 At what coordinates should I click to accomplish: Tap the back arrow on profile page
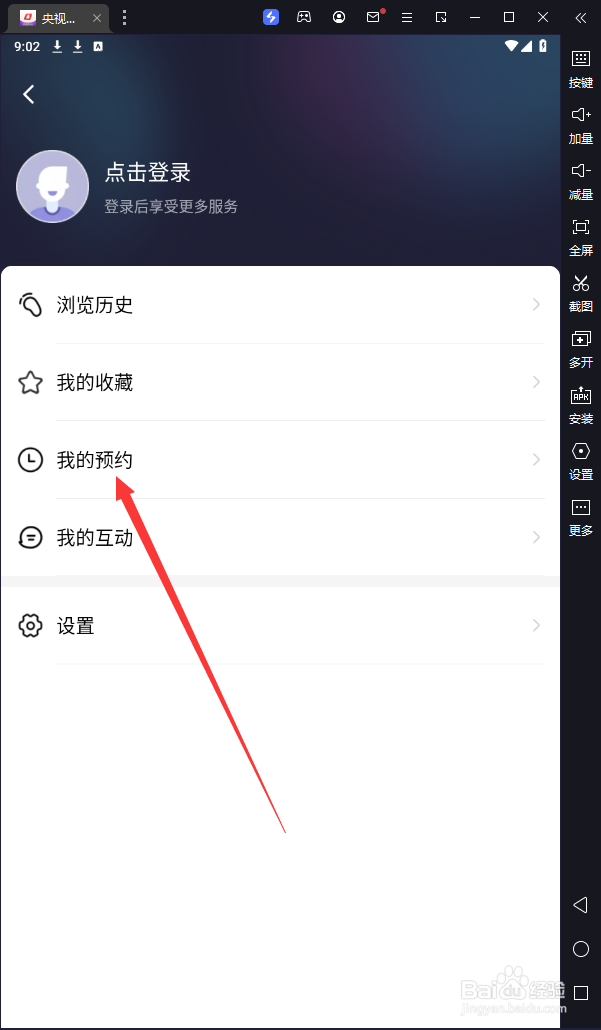[x=28, y=94]
